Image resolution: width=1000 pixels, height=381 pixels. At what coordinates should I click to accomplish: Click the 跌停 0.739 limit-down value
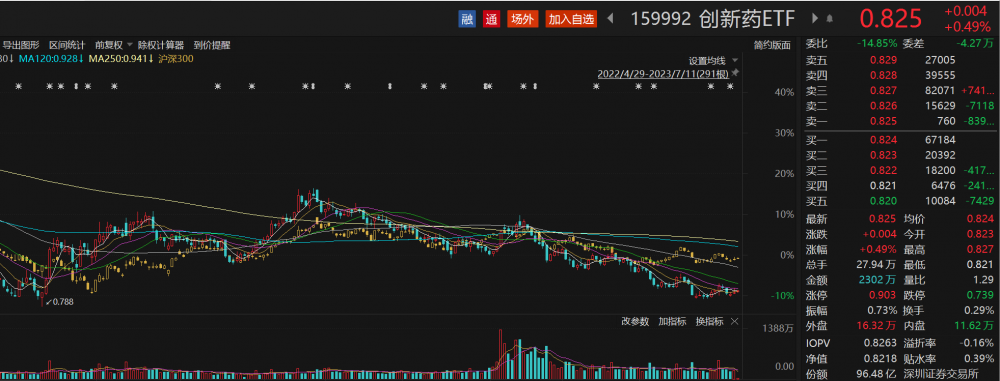tap(981, 296)
